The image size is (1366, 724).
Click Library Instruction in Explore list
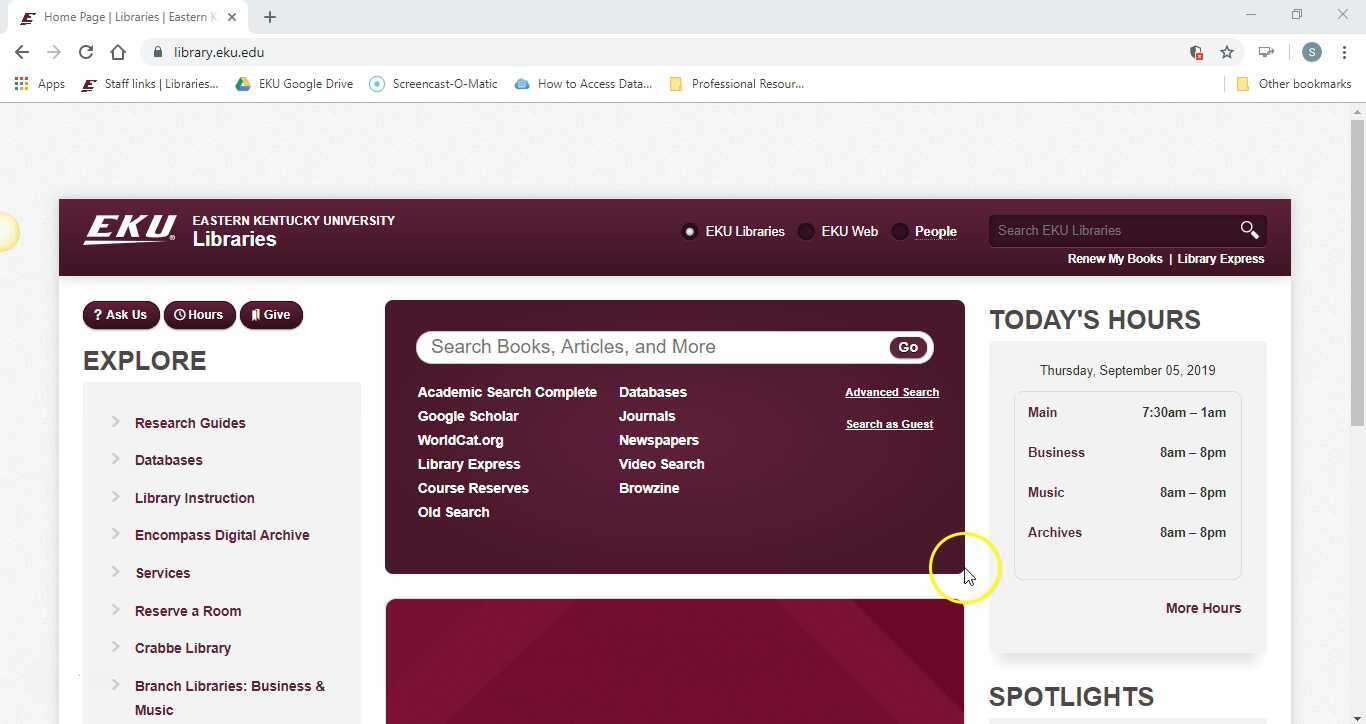pos(195,498)
